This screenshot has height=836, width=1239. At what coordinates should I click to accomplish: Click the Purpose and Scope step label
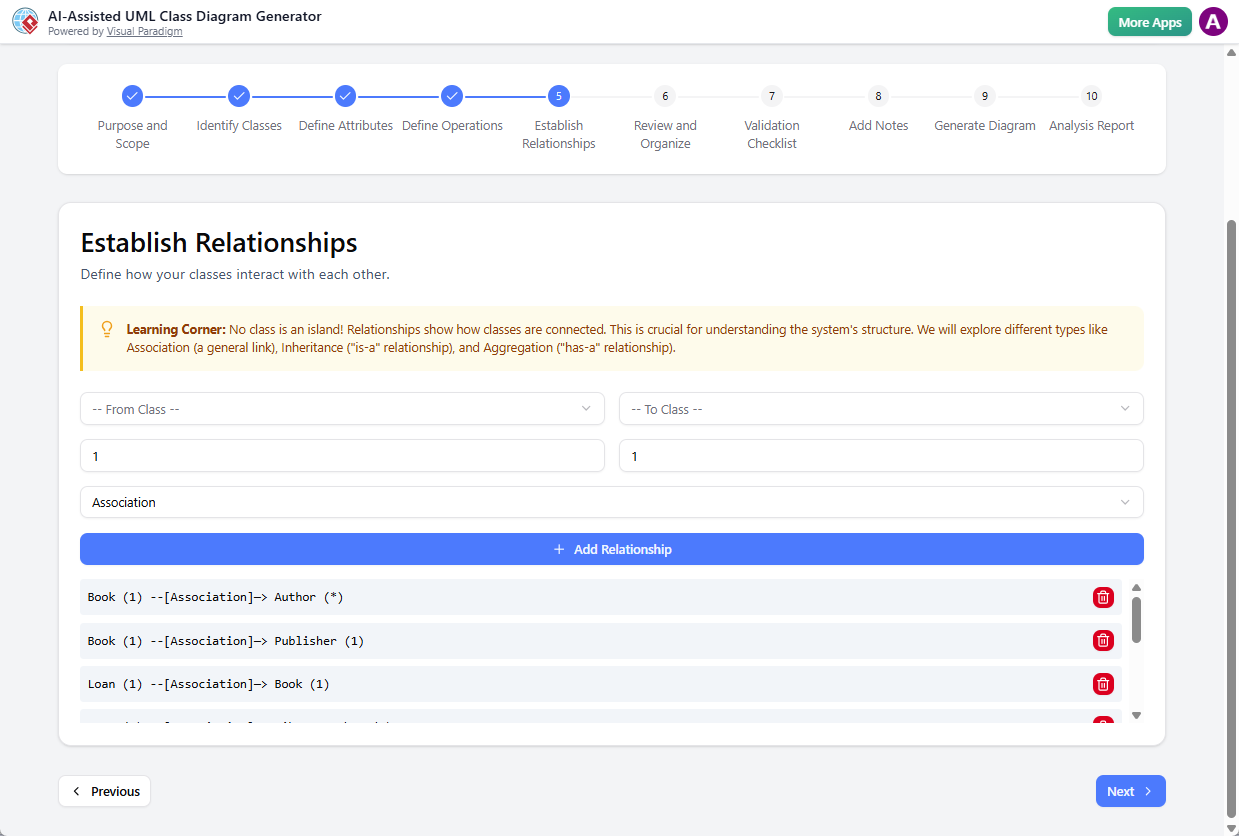(132, 135)
